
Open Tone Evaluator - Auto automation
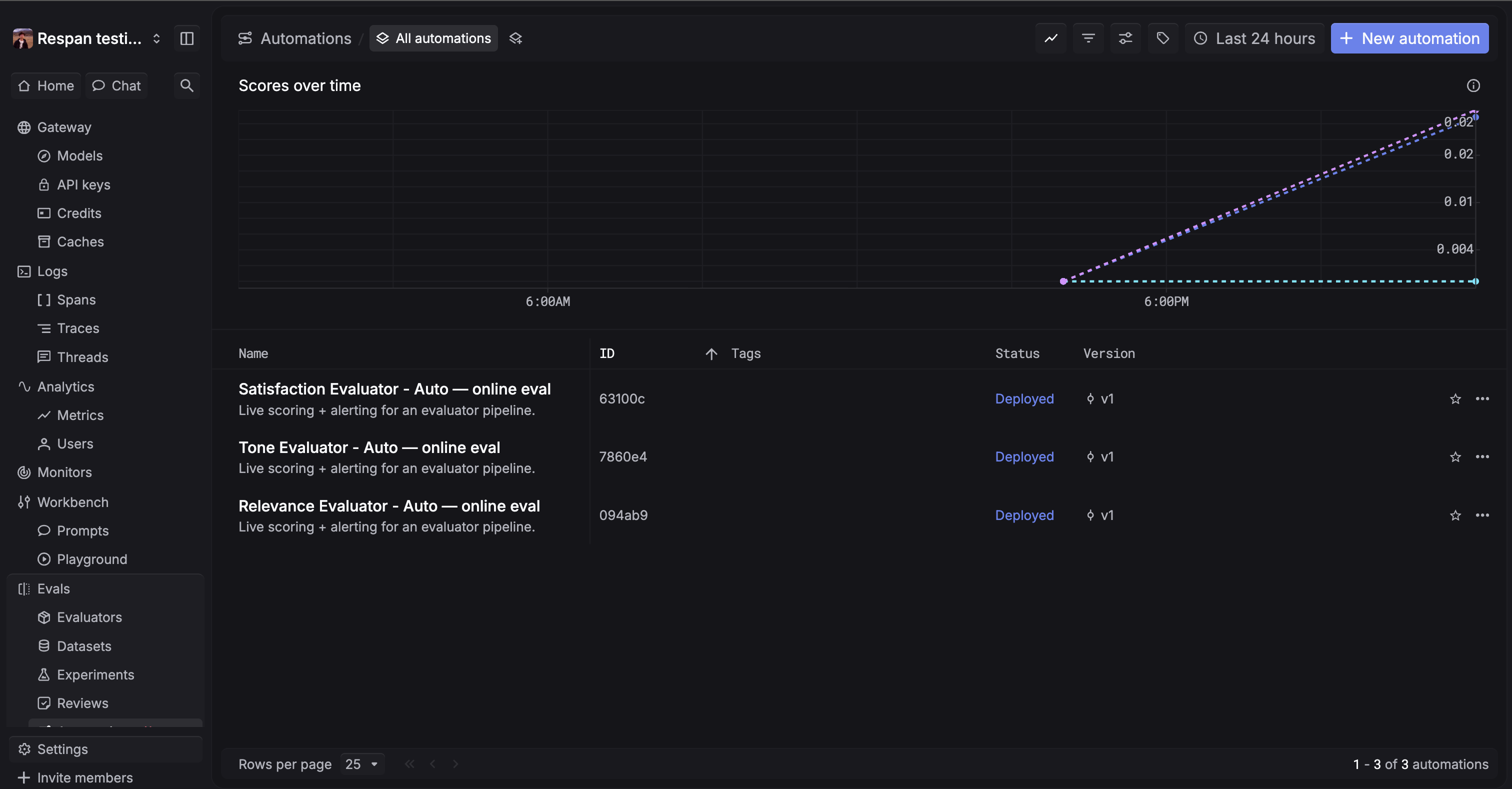(x=369, y=448)
